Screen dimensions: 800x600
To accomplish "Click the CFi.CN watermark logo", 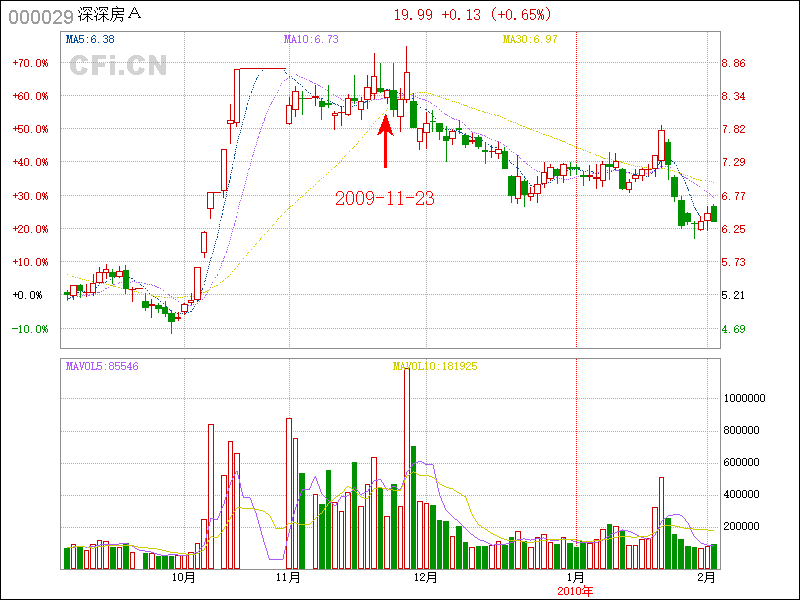I will (117, 66).
